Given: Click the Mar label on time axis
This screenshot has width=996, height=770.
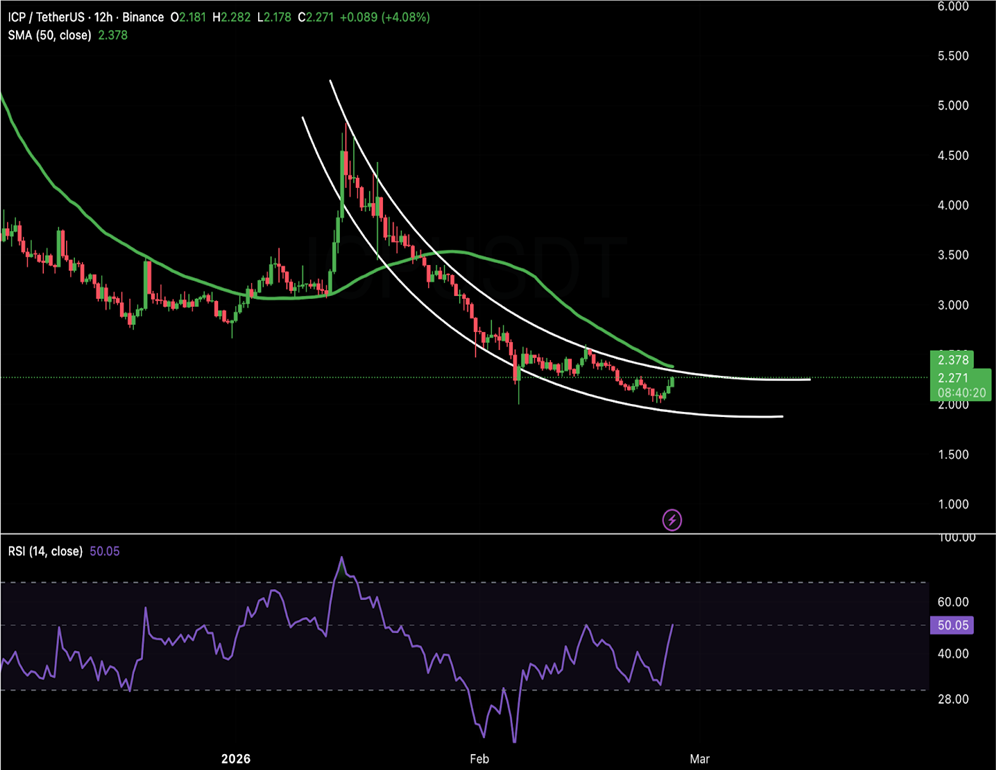Looking at the screenshot, I should [x=700, y=759].
